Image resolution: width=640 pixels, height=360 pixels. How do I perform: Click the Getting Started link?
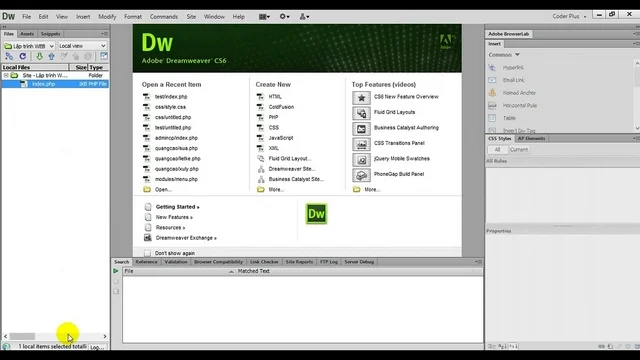coord(178,207)
